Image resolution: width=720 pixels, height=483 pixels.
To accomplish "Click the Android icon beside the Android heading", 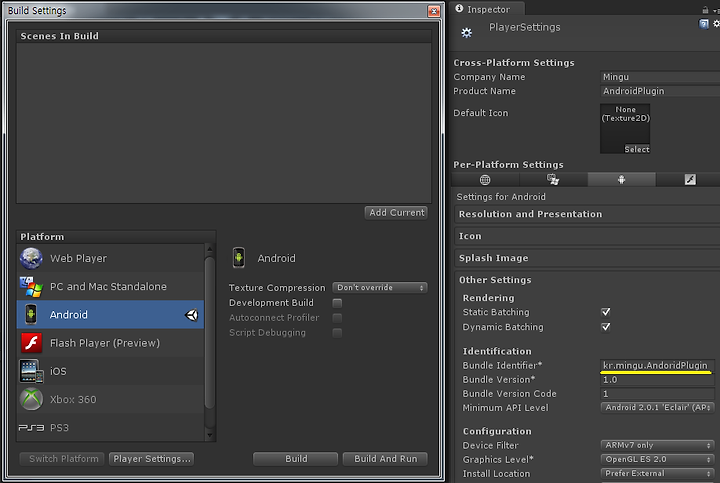I will 239,258.
